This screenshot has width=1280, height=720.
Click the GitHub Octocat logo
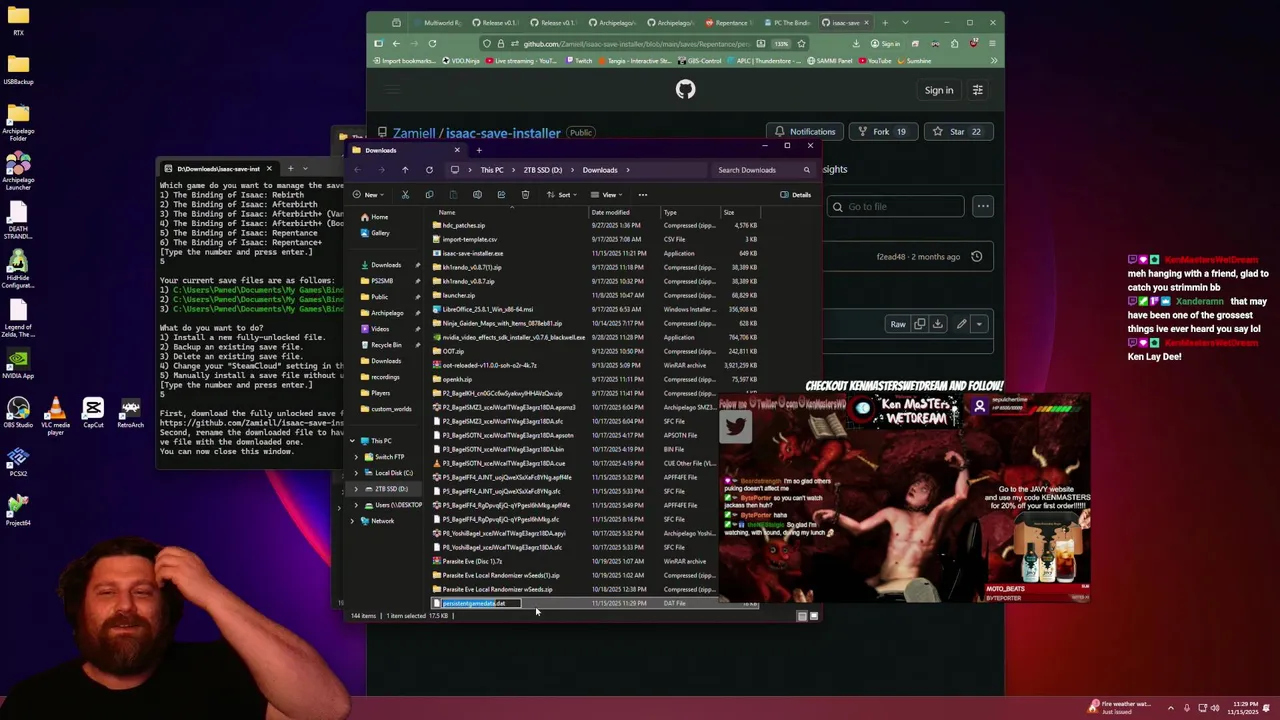point(685,90)
